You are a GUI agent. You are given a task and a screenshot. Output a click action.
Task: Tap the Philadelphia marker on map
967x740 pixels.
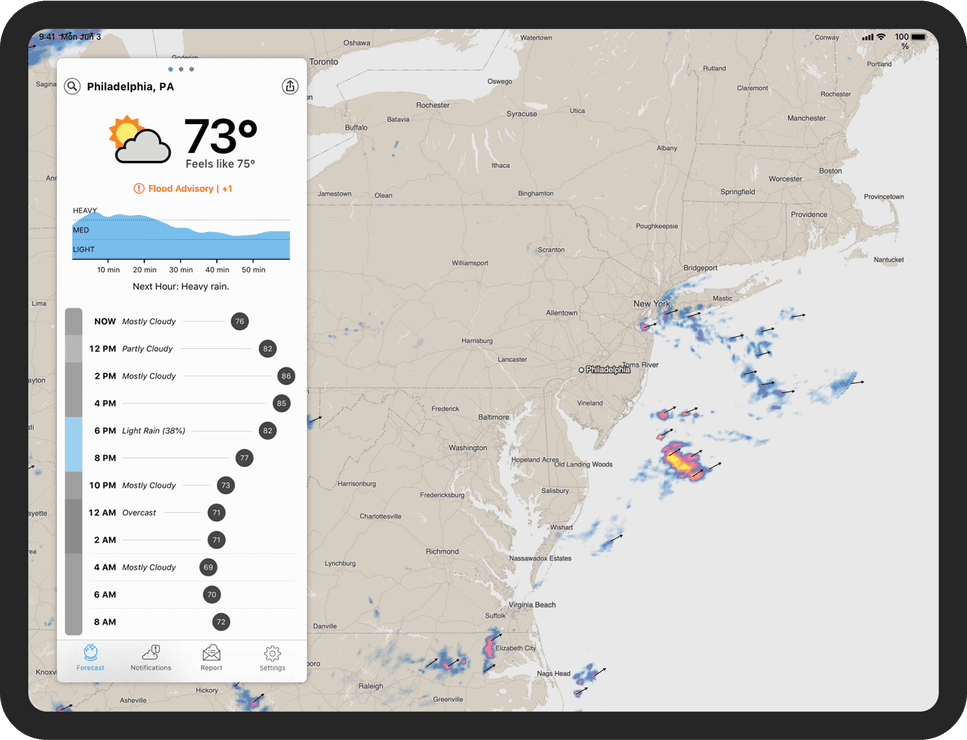tap(582, 370)
